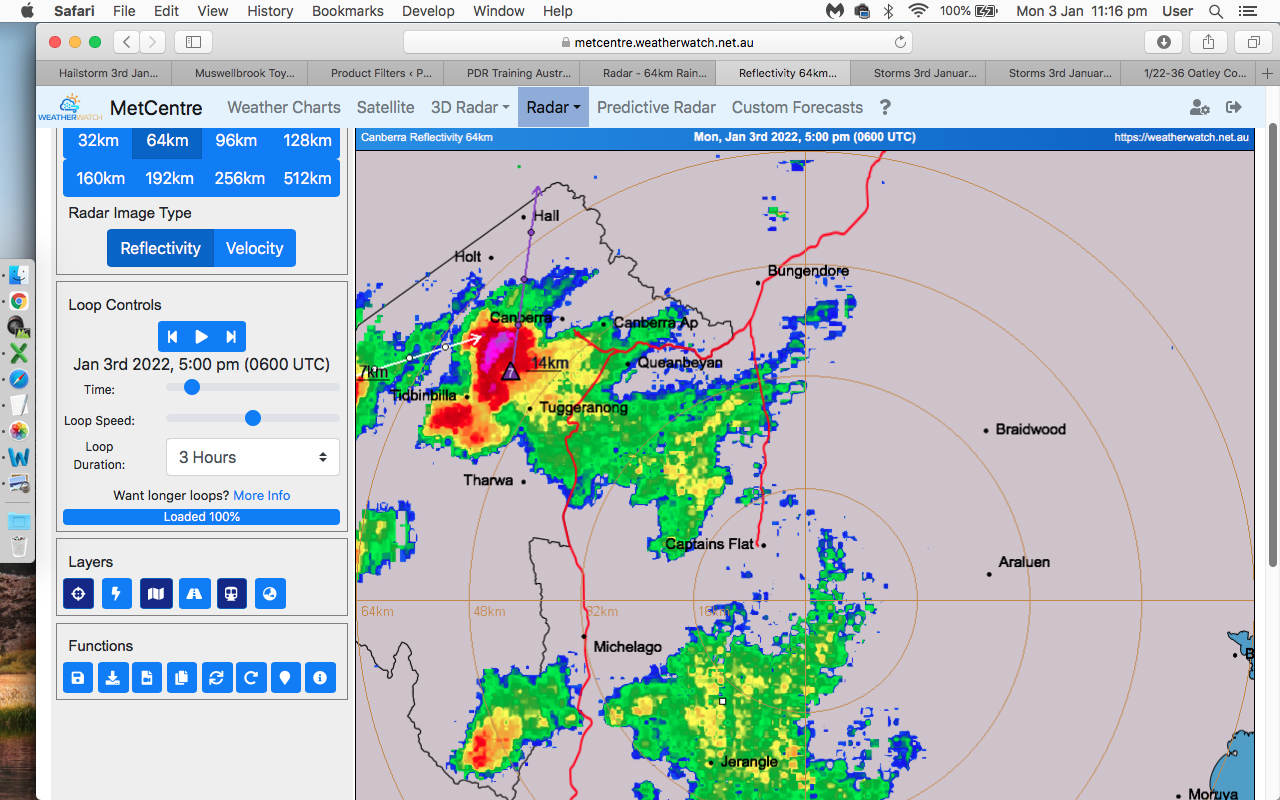
Task: Expand the Radar nav dropdown
Action: click(x=553, y=107)
